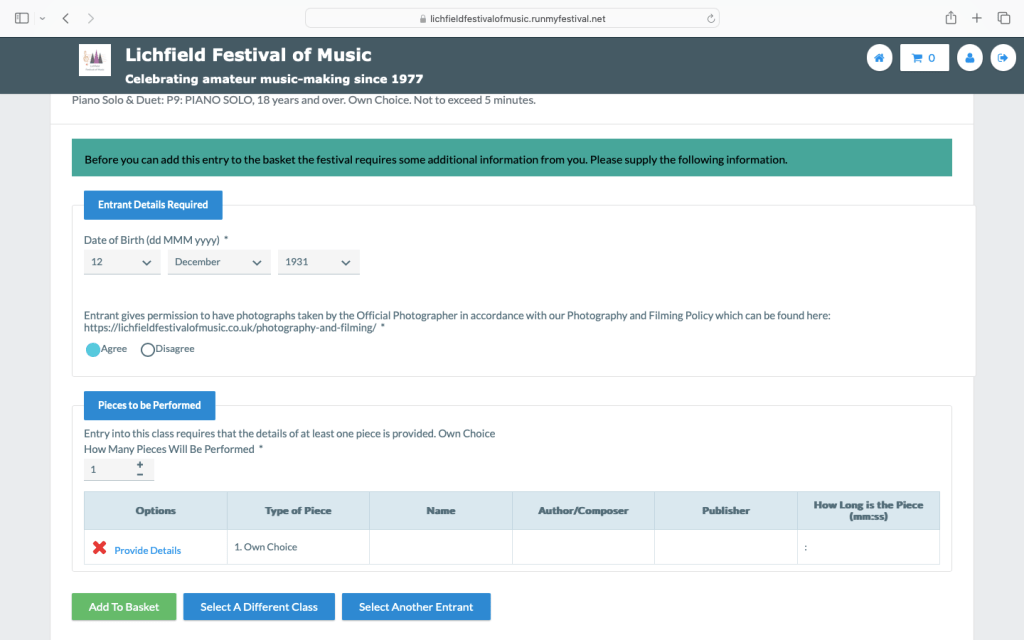Viewport: 1024px width, 640px height.
Task: Click the Safari address bar
Action: [x=512, y=18]
